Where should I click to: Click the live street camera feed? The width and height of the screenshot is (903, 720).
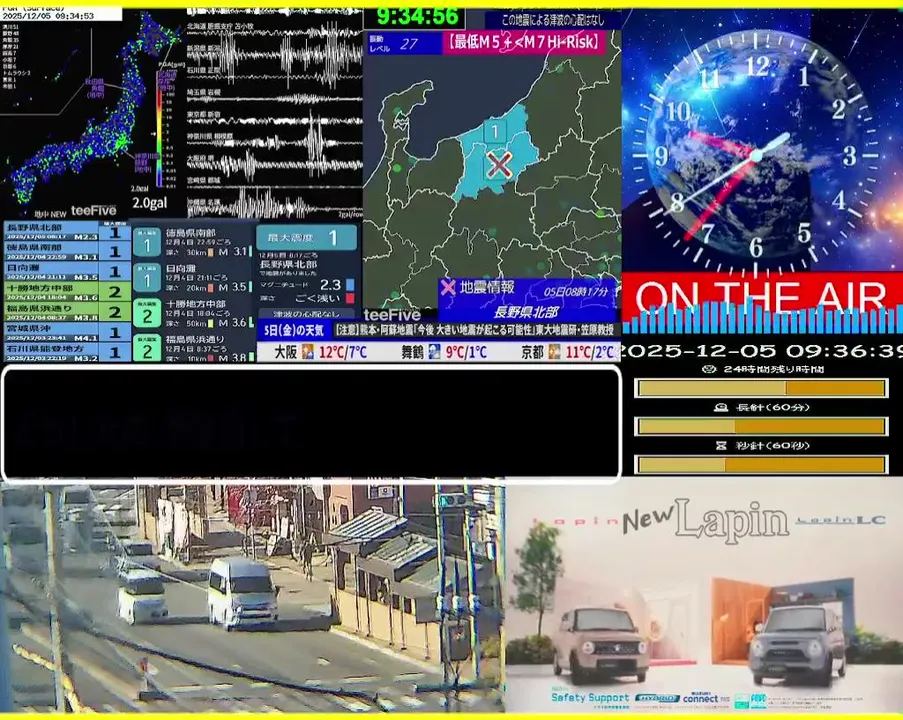252,598
